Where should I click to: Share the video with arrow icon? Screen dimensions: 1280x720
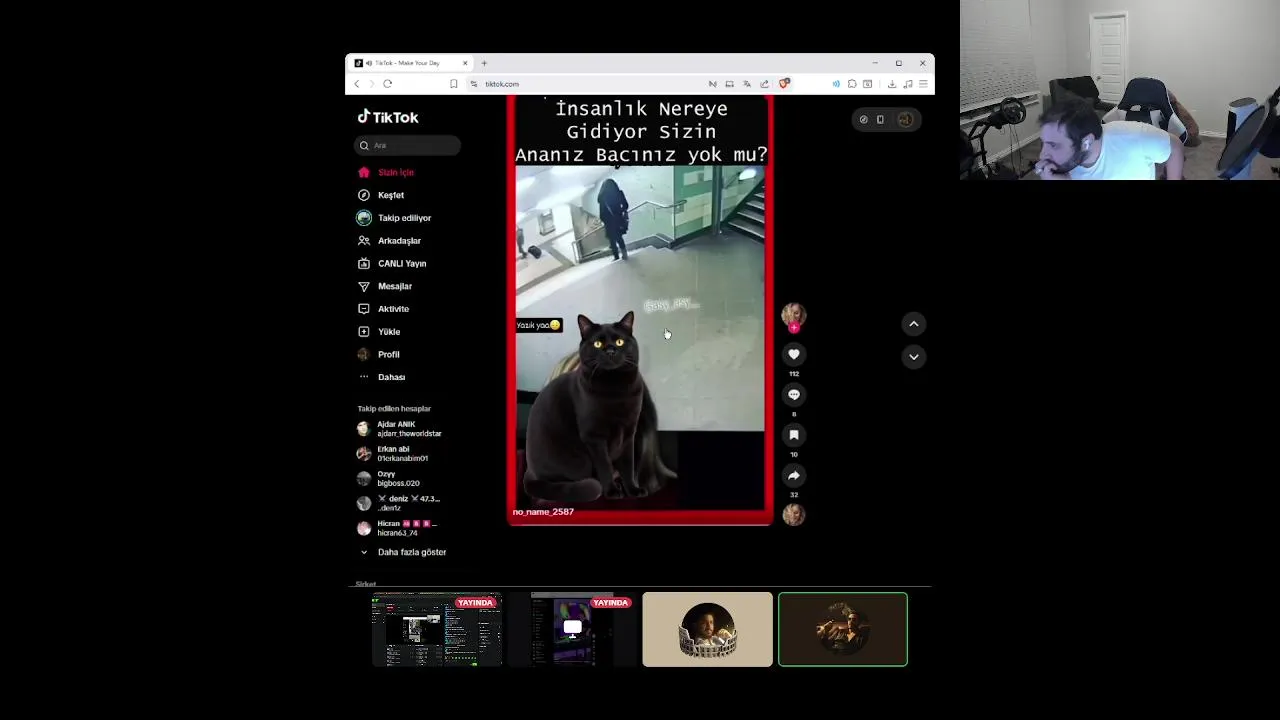pyautogui.click(x=794, y=475)
